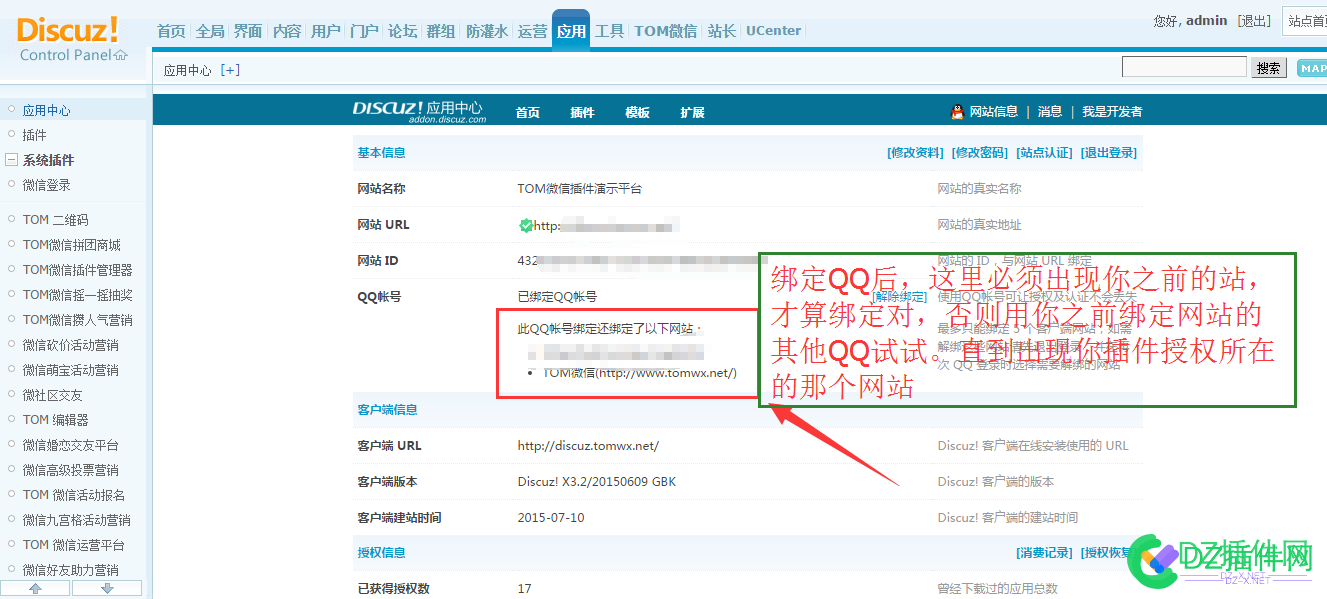Select TOM微信摇一摇抽奖 in the sidebar
This screenshot has width=1327, height=599.
[78, 295]
